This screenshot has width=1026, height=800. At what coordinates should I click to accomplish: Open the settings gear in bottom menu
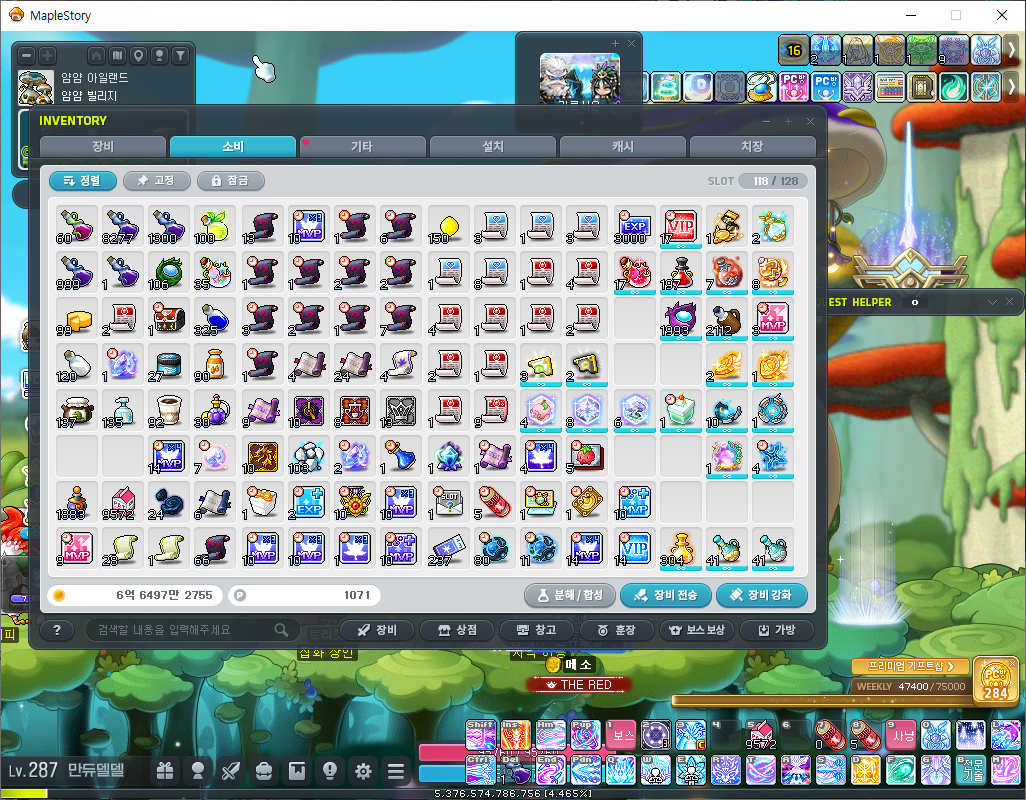point(363,771)
